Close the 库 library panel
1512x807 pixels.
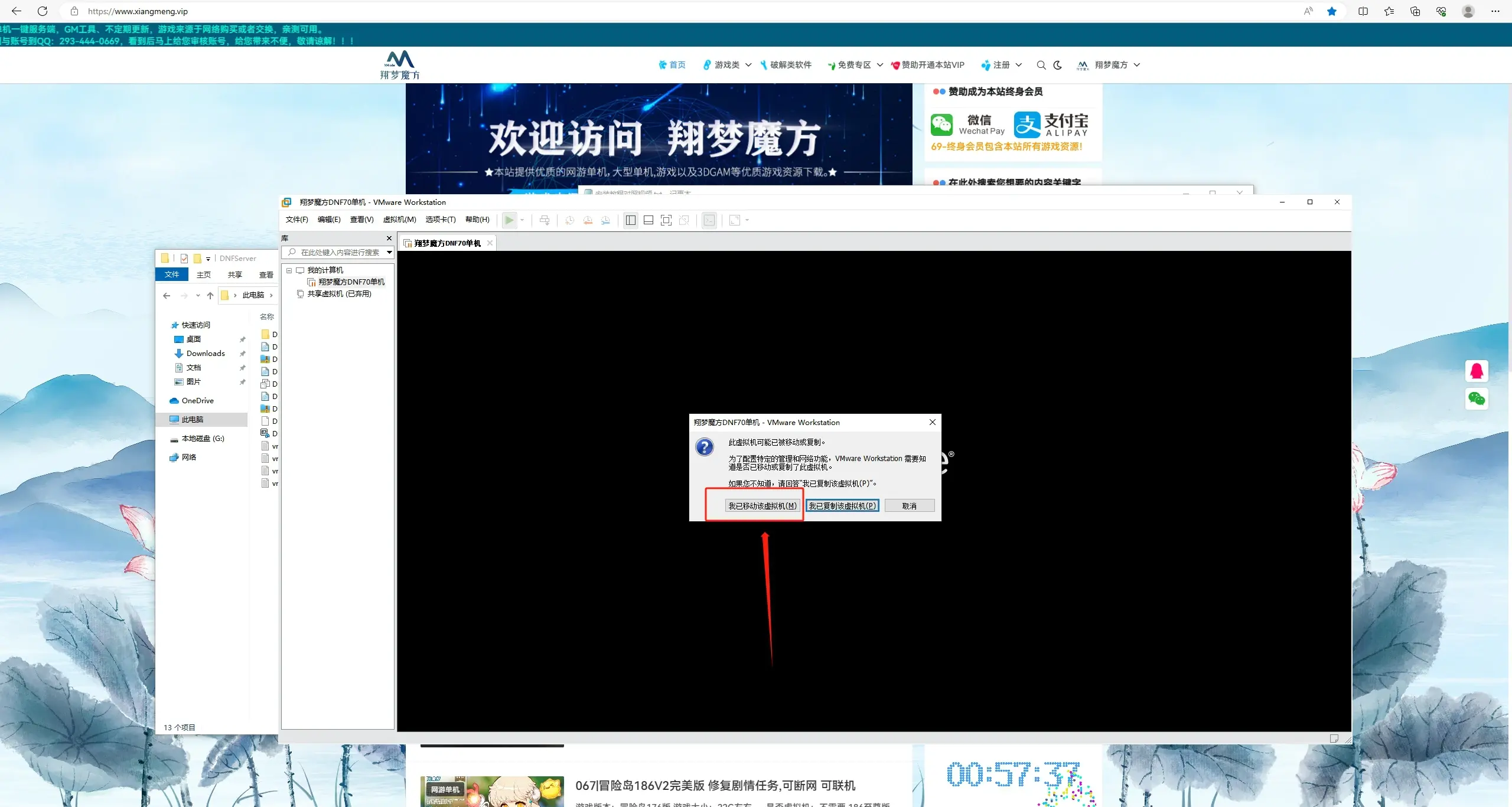tap(389, 238)
